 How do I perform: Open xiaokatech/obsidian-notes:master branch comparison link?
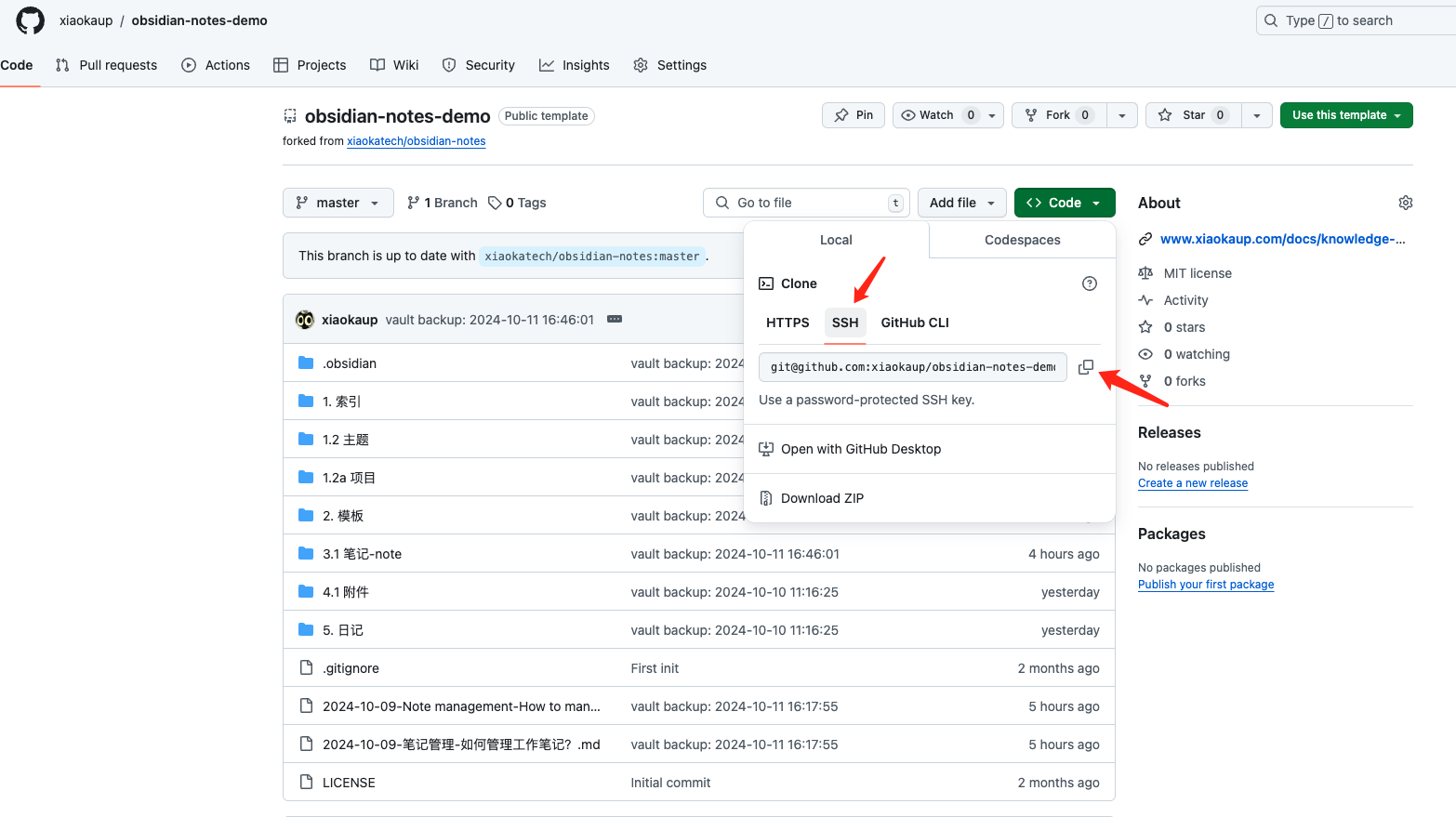[x=592, y=257]
